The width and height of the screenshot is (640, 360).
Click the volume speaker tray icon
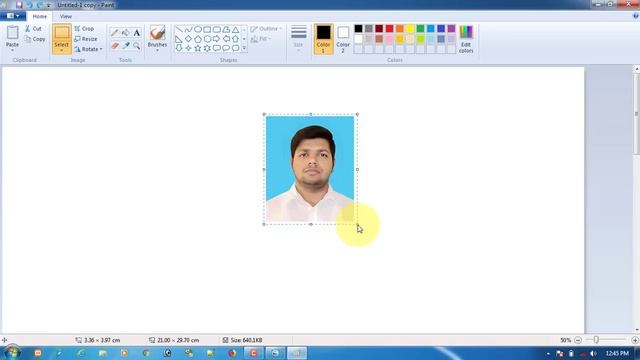pos(593,353)
